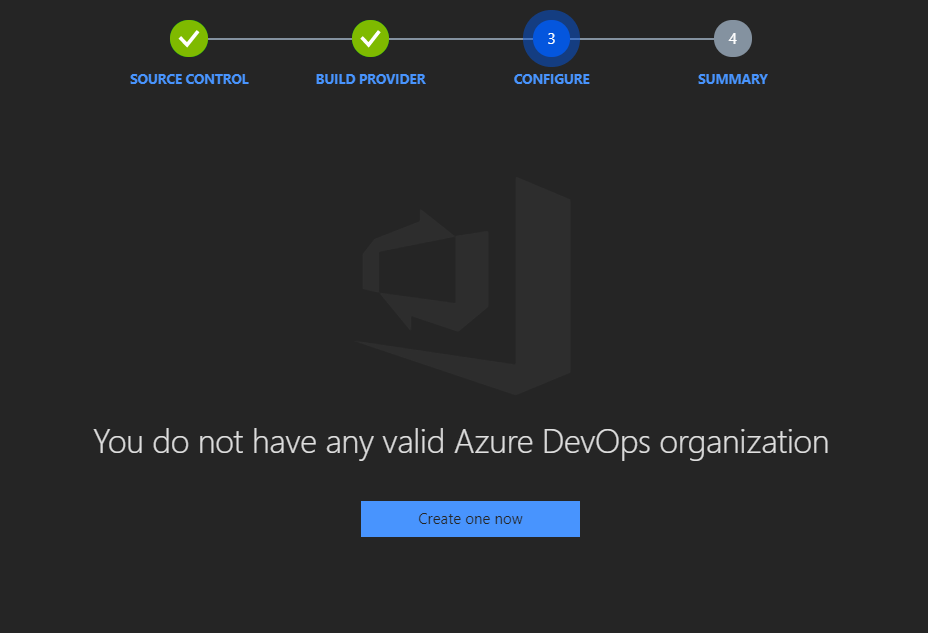Select the completed Build Provider checkmark icon
This screenshot has height=633, width=928.
[371, 38]
